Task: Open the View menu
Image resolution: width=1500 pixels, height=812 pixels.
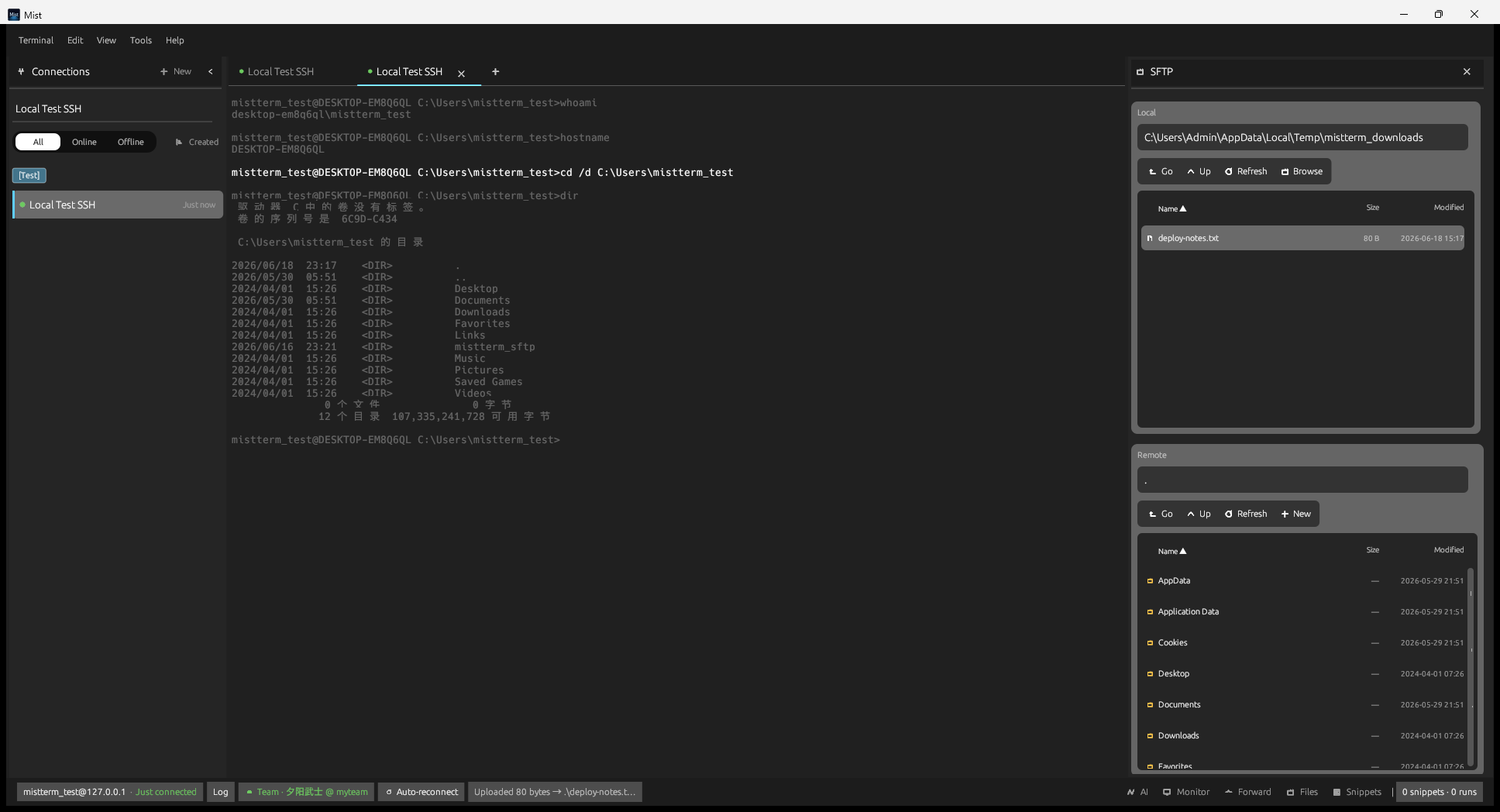Action: coord(106,40)
